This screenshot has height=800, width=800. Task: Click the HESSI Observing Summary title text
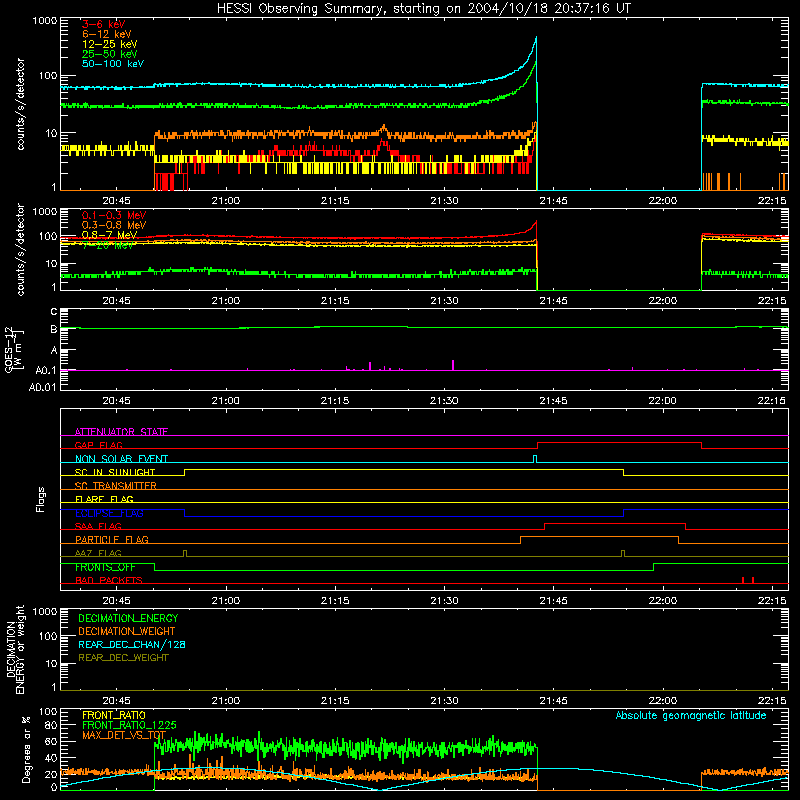[423, 9]
